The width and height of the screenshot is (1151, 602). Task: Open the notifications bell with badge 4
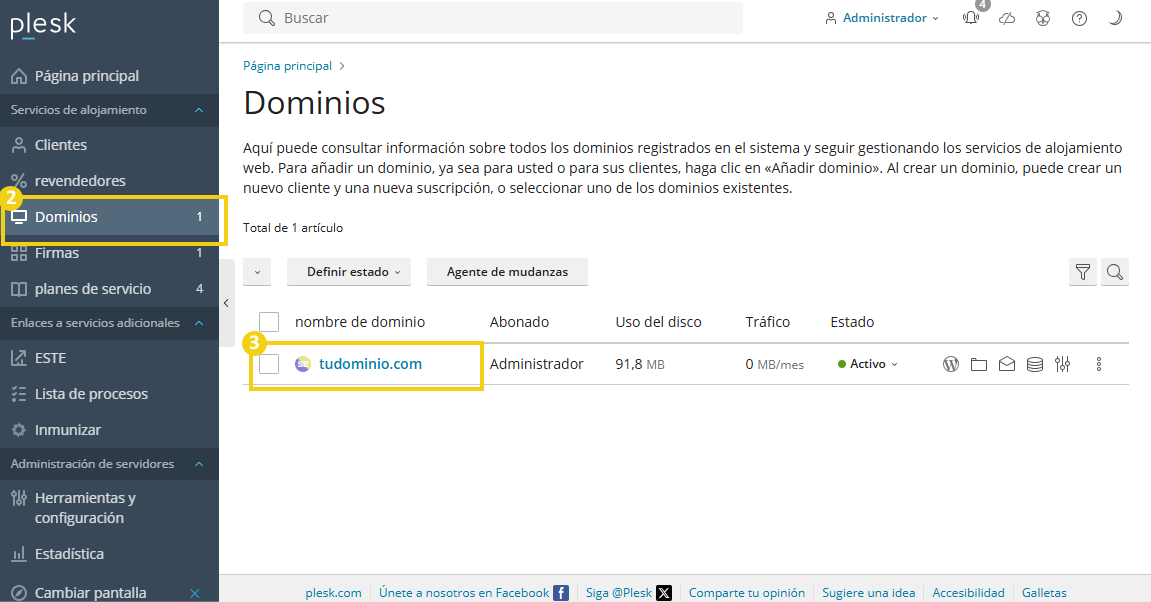pos(970,17)
